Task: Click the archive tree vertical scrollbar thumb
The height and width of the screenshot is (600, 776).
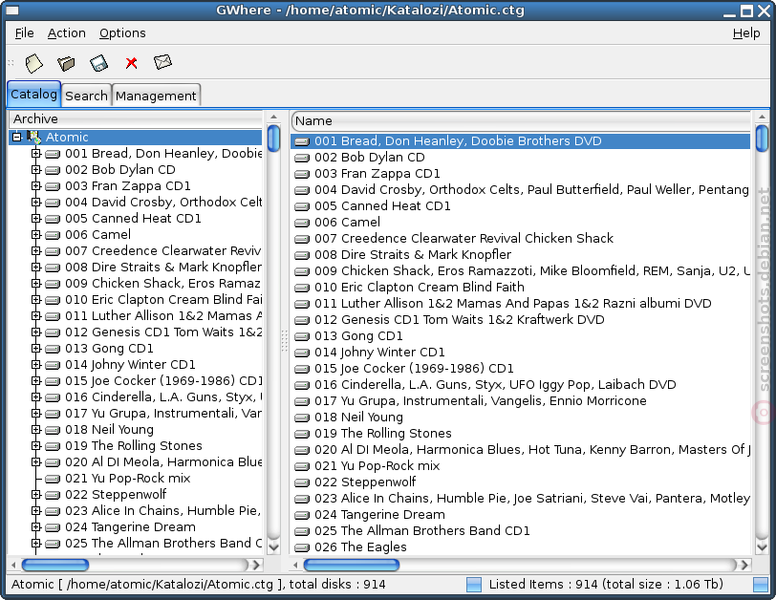Action: click(x=274, y=138)
